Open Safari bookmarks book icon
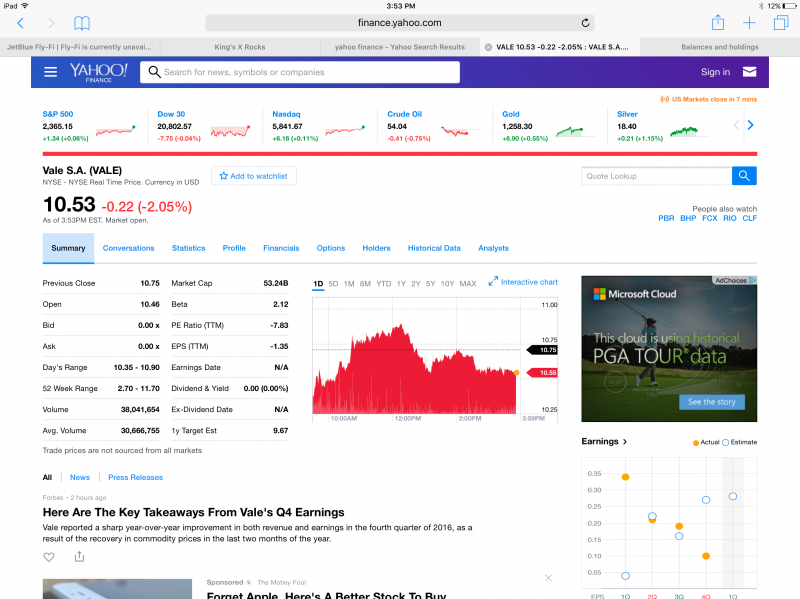Image resolution: width=800 pixels, height=599 pixels. coord(82,22)
